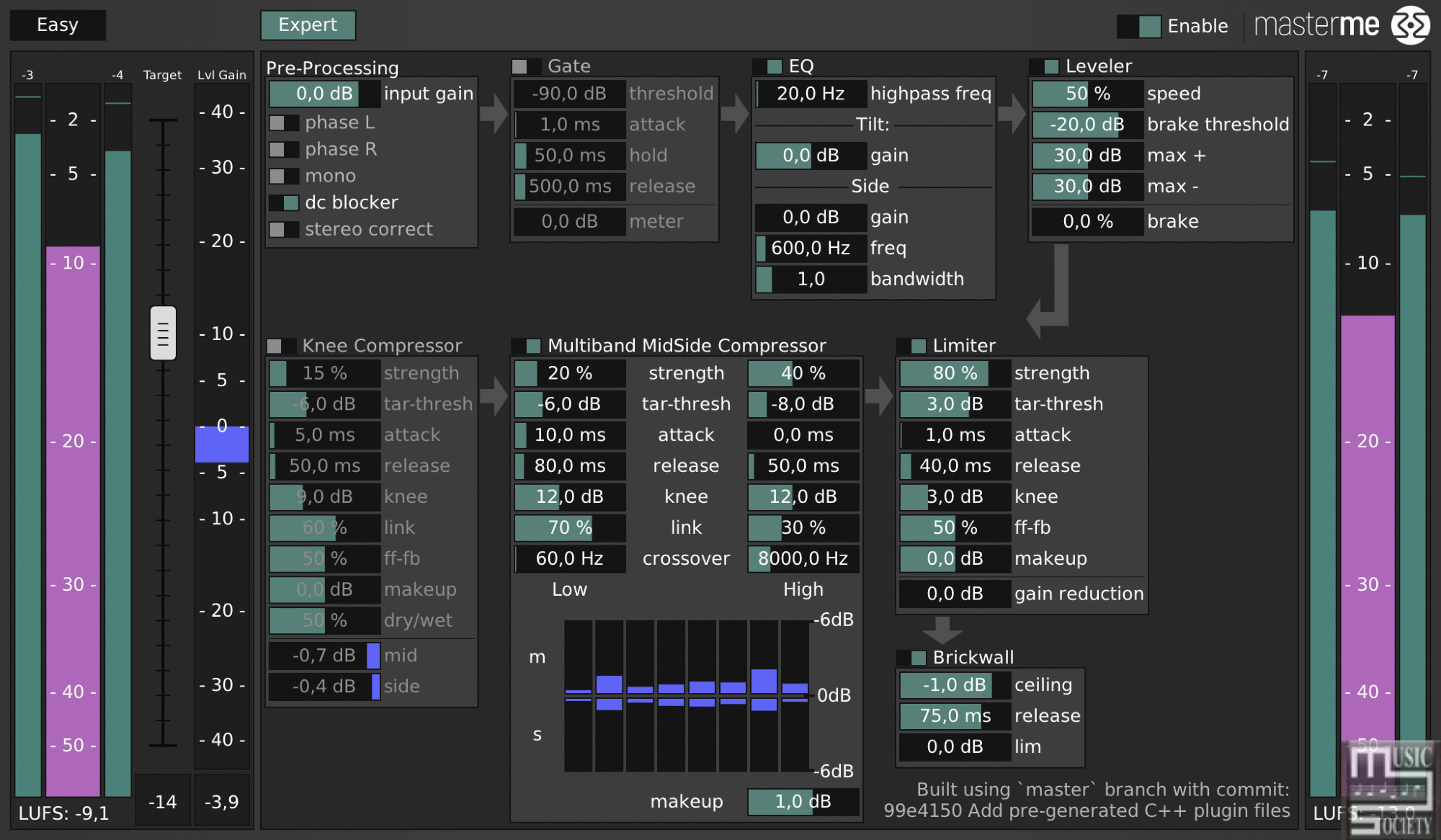This screenshot has height=840, width=1441.
Task: Click the Limiter knee 3,0 dB slider
Action: pyautogui.click(x=955, y=497)
